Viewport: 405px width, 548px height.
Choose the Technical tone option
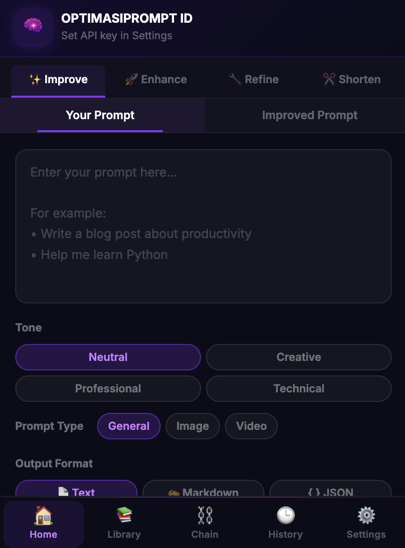(299, 389)
